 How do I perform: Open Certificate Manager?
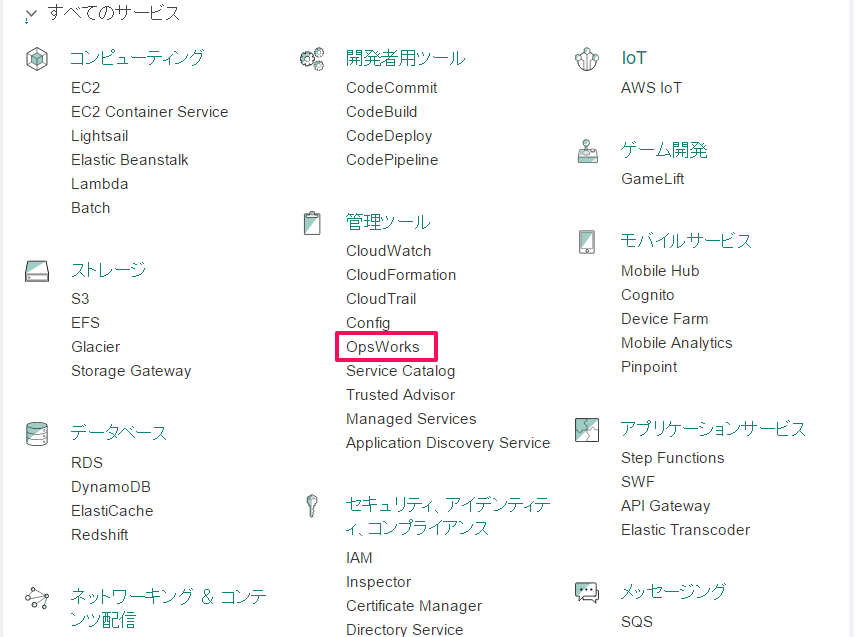414,606
